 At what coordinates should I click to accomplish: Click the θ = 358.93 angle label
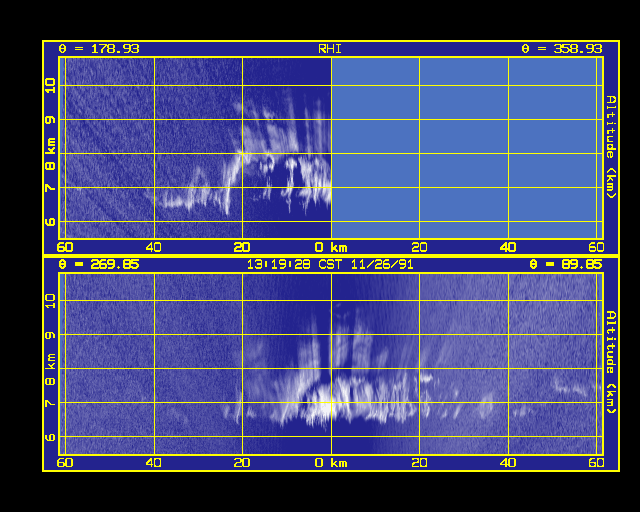click(562, 49)
